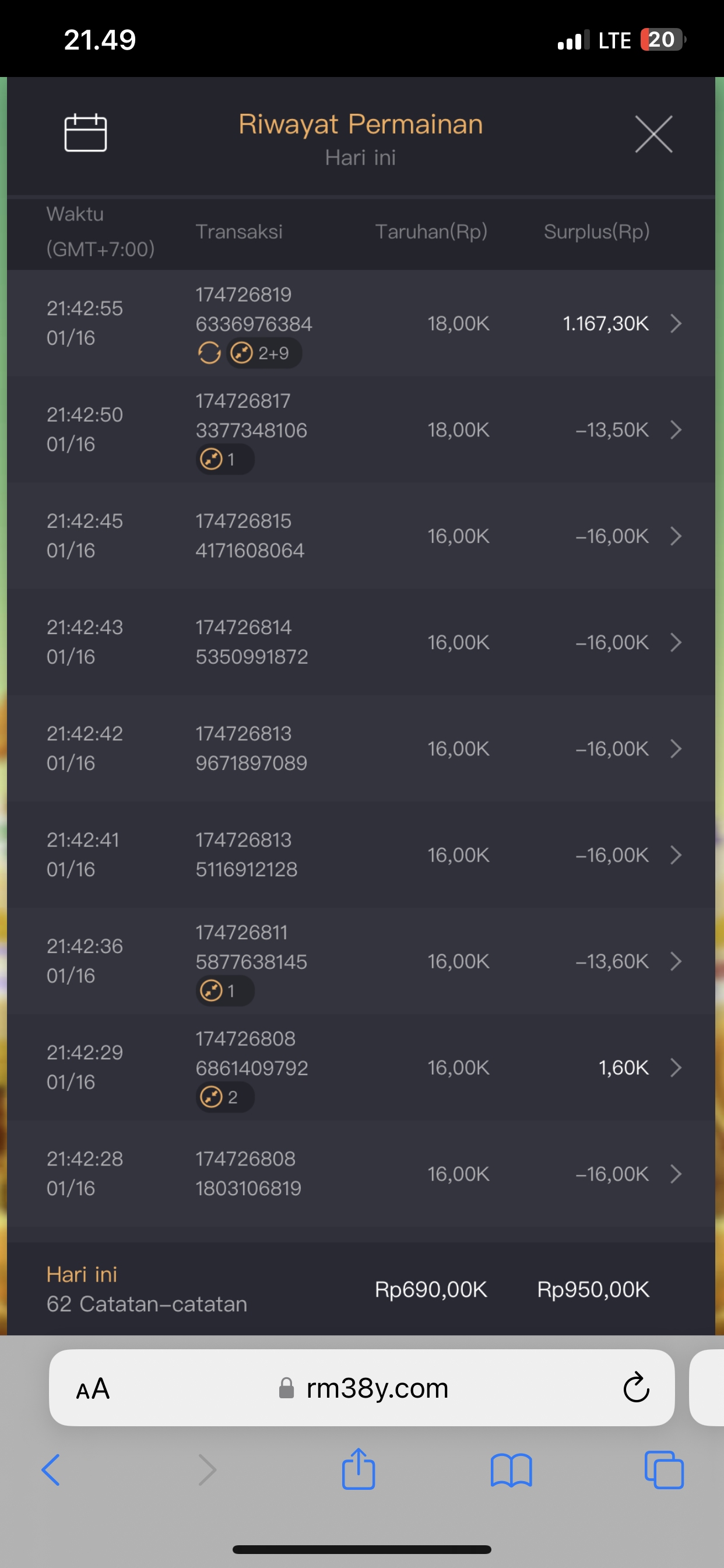Expand details for the 21:42:28 transaction

(x=676, y=1174)
